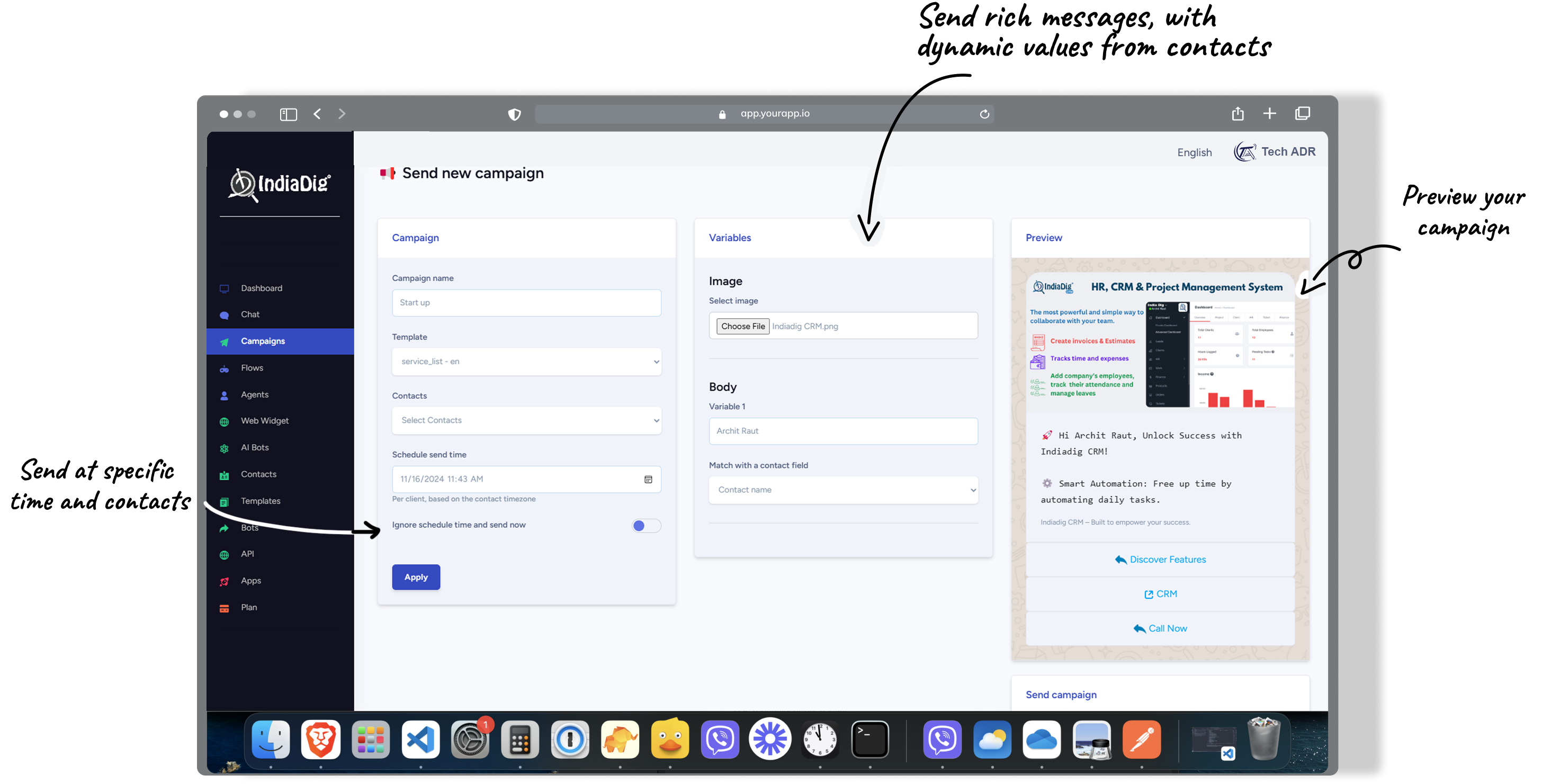Go to Flows in the sidebar
Screen dimensions: 1542x784
pos(252,367)
